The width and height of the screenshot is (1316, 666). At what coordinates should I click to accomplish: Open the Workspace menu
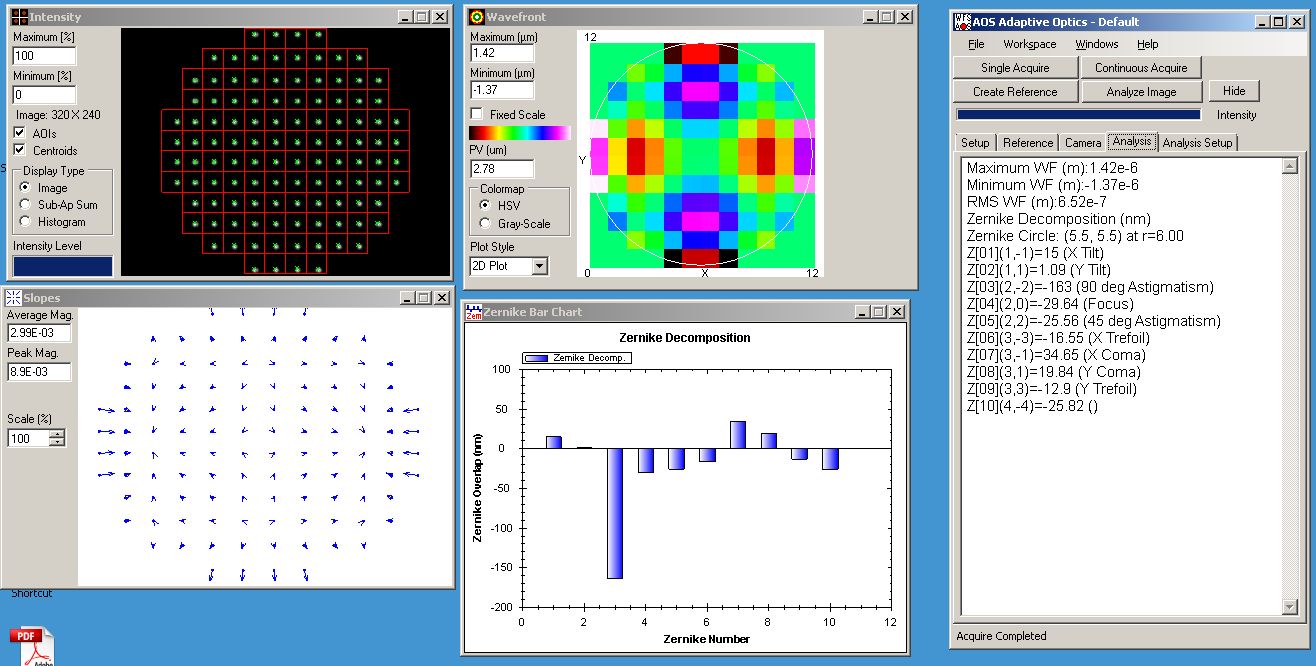click(1029, 44)
